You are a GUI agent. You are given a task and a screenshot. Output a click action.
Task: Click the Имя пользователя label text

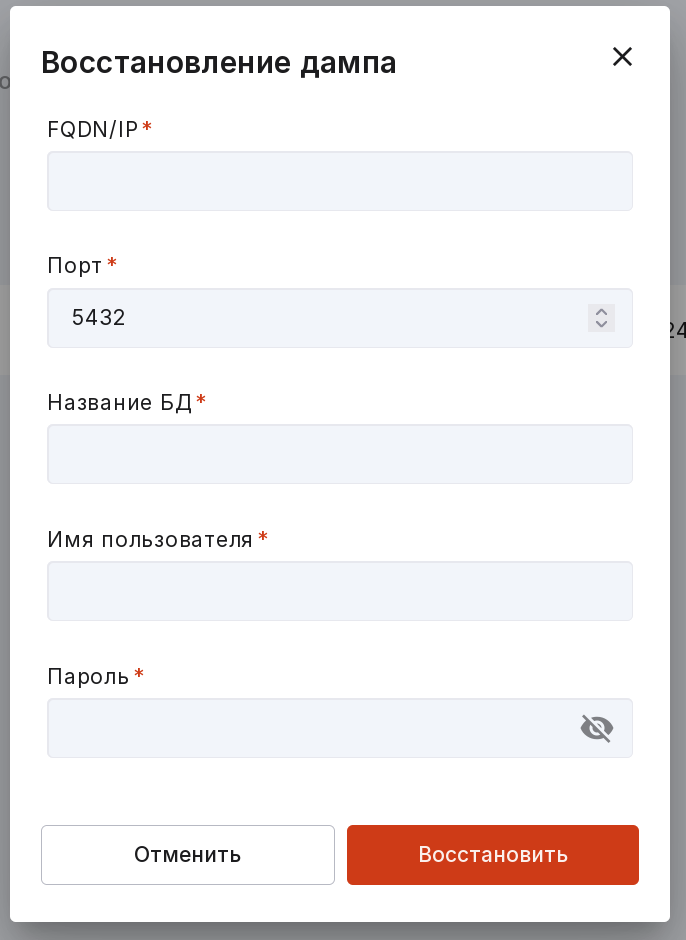[150, 540]
